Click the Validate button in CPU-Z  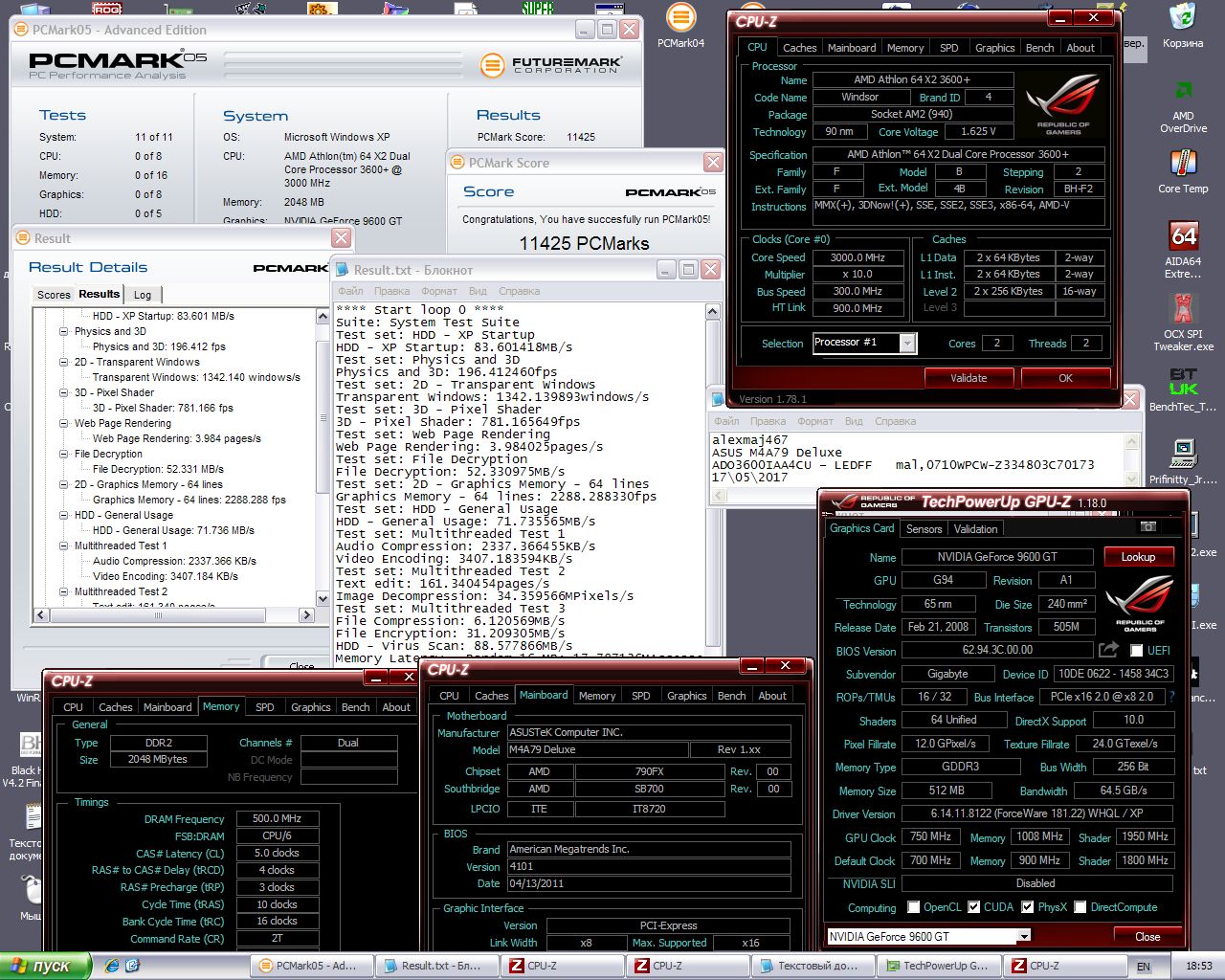pos(969,378)
